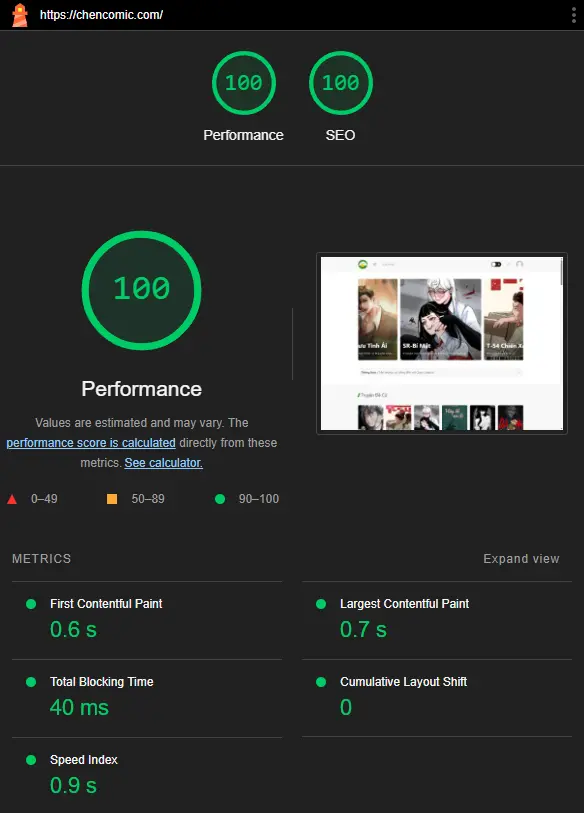Viewport: 584px width, 813px height.
Task: Expand the Cumulative Layout Shift metric
Action: pos(437,698)
